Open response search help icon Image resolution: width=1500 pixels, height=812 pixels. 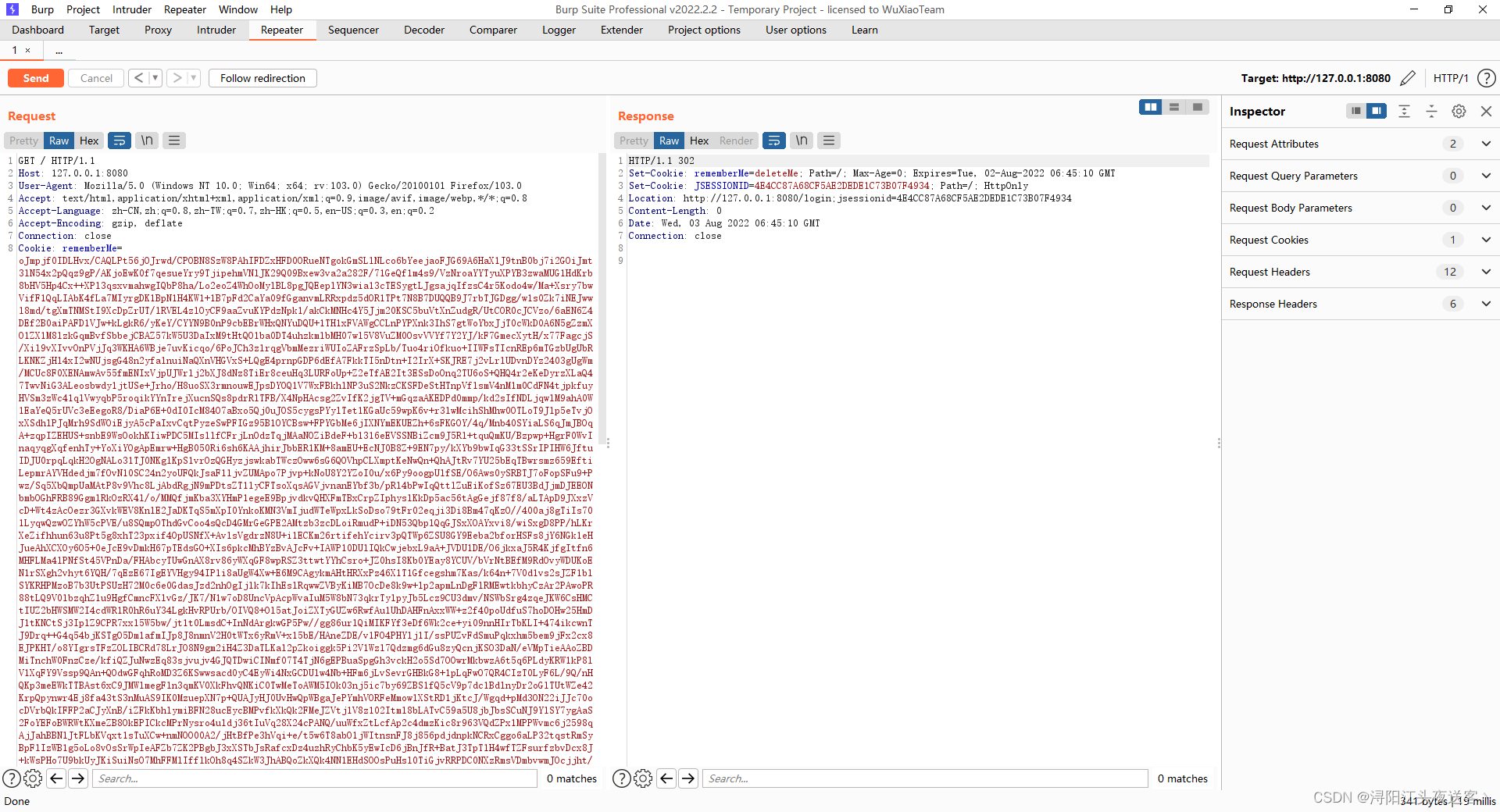click(622, 778)
